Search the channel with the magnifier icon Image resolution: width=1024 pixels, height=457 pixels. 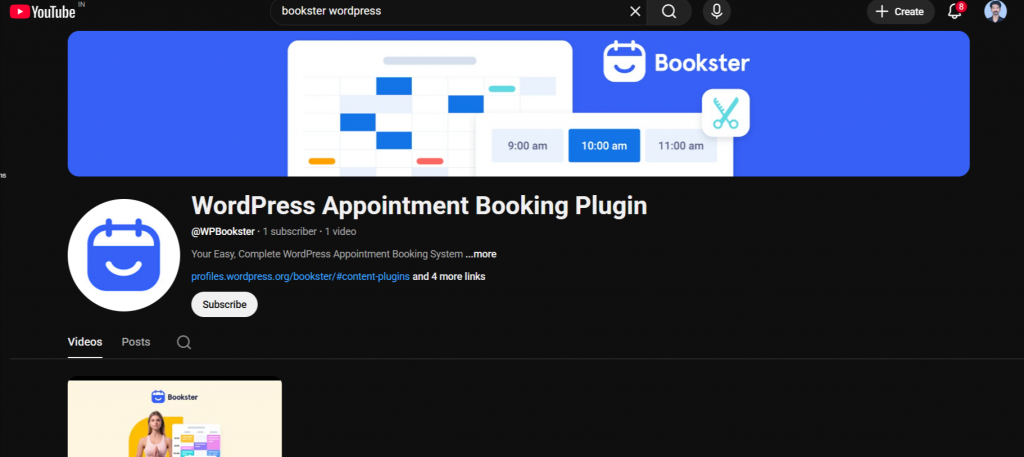click(x=184, y=342)
